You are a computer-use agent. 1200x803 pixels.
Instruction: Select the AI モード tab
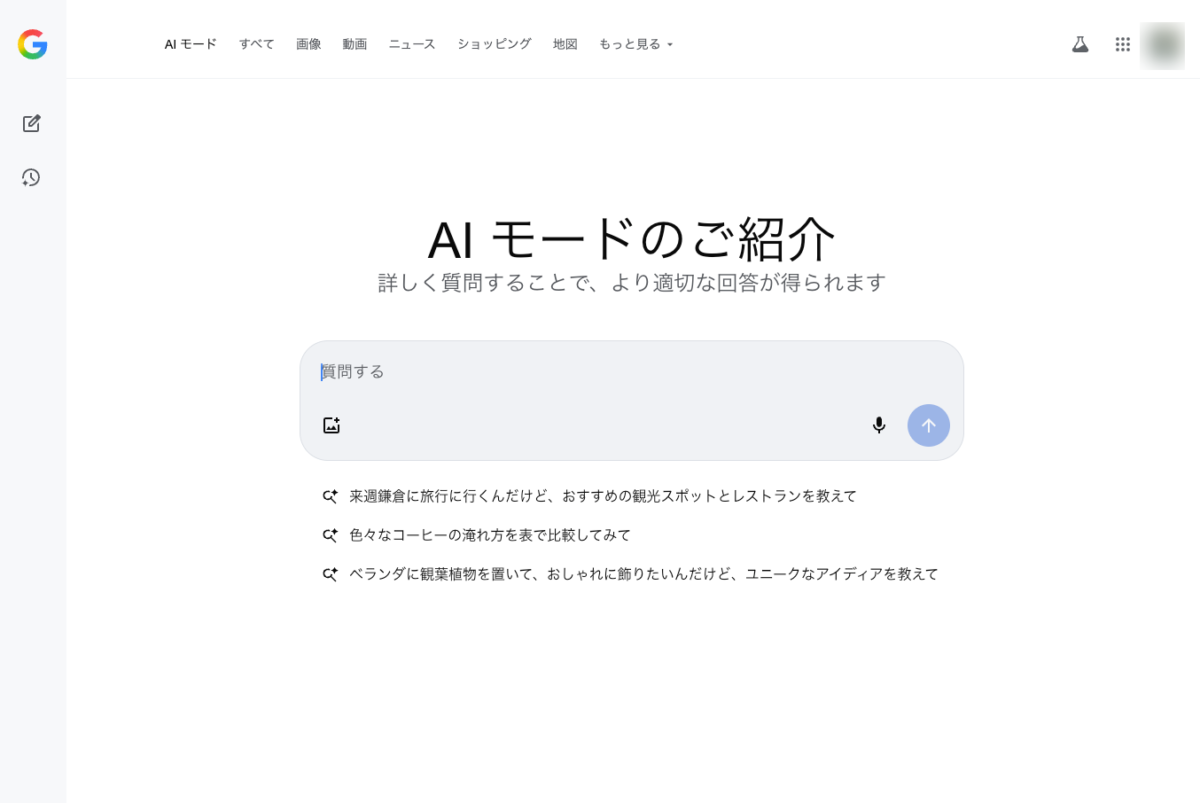[191, 44]
